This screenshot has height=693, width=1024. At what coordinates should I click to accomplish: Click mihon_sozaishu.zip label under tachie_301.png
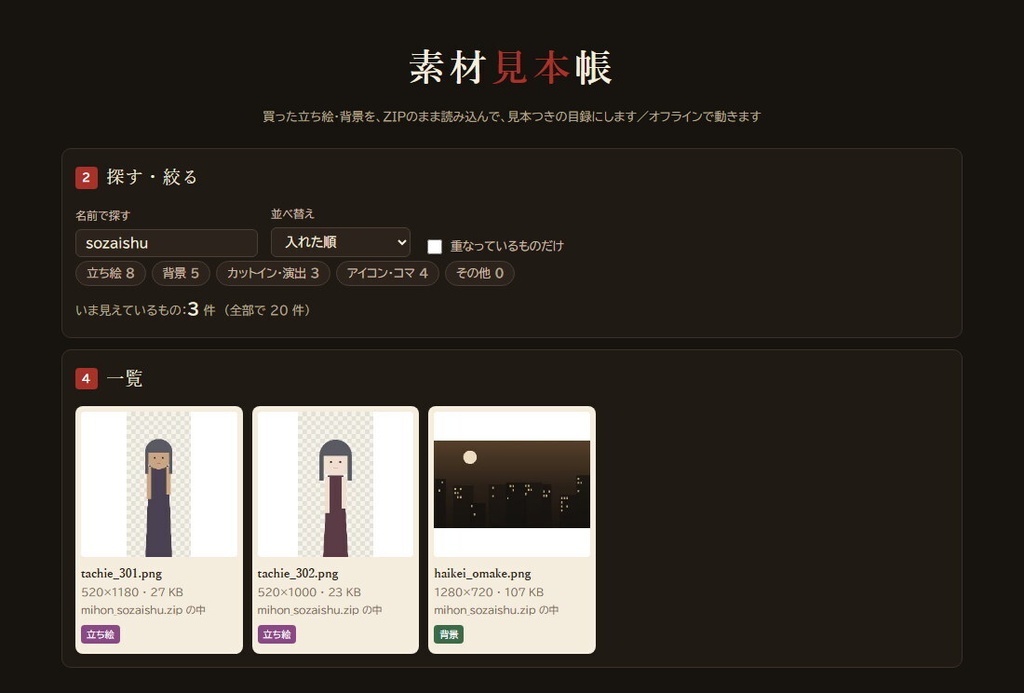pos(143,610)
